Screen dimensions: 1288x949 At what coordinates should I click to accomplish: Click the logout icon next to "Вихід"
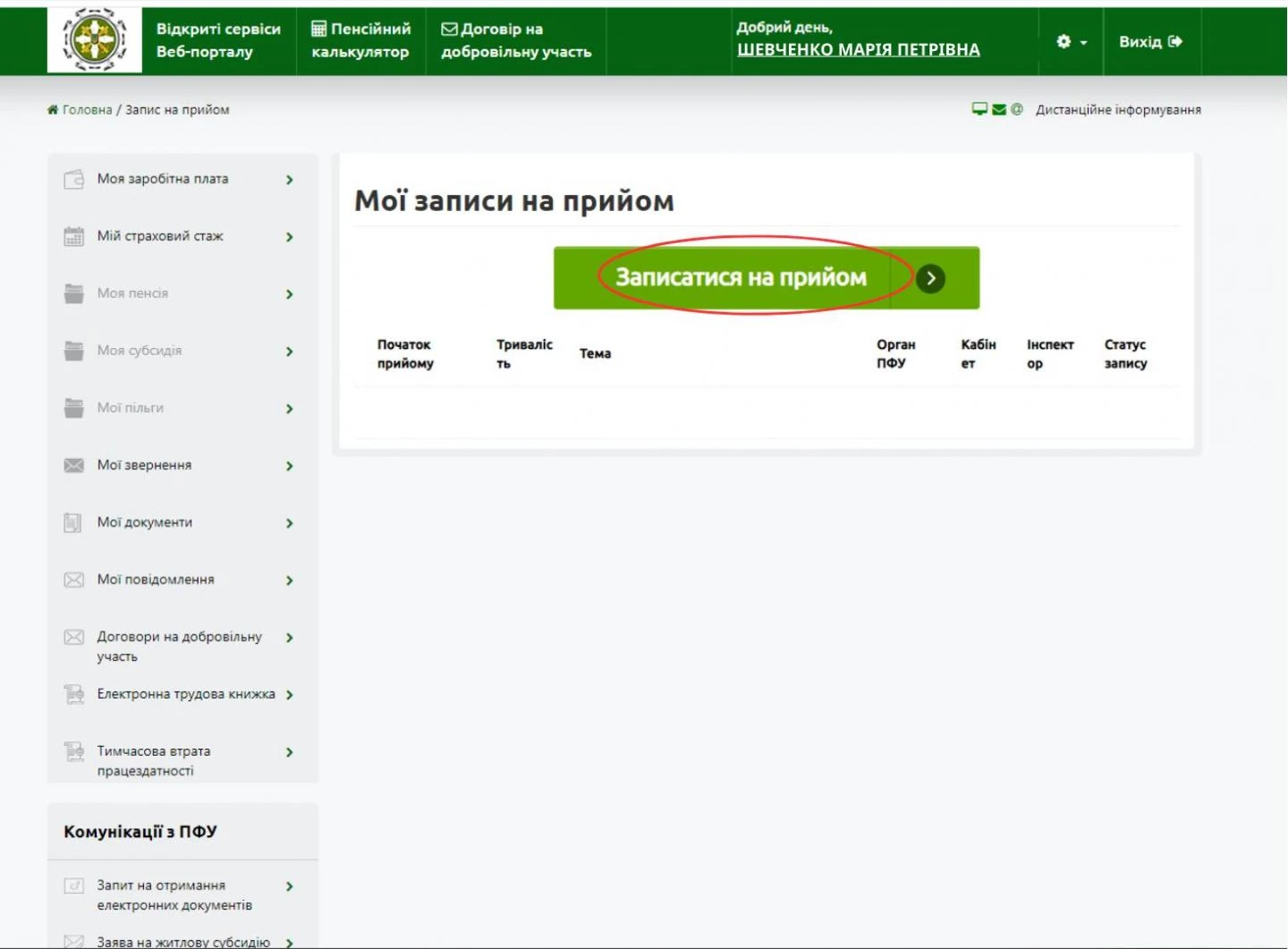click(1174, 41)
